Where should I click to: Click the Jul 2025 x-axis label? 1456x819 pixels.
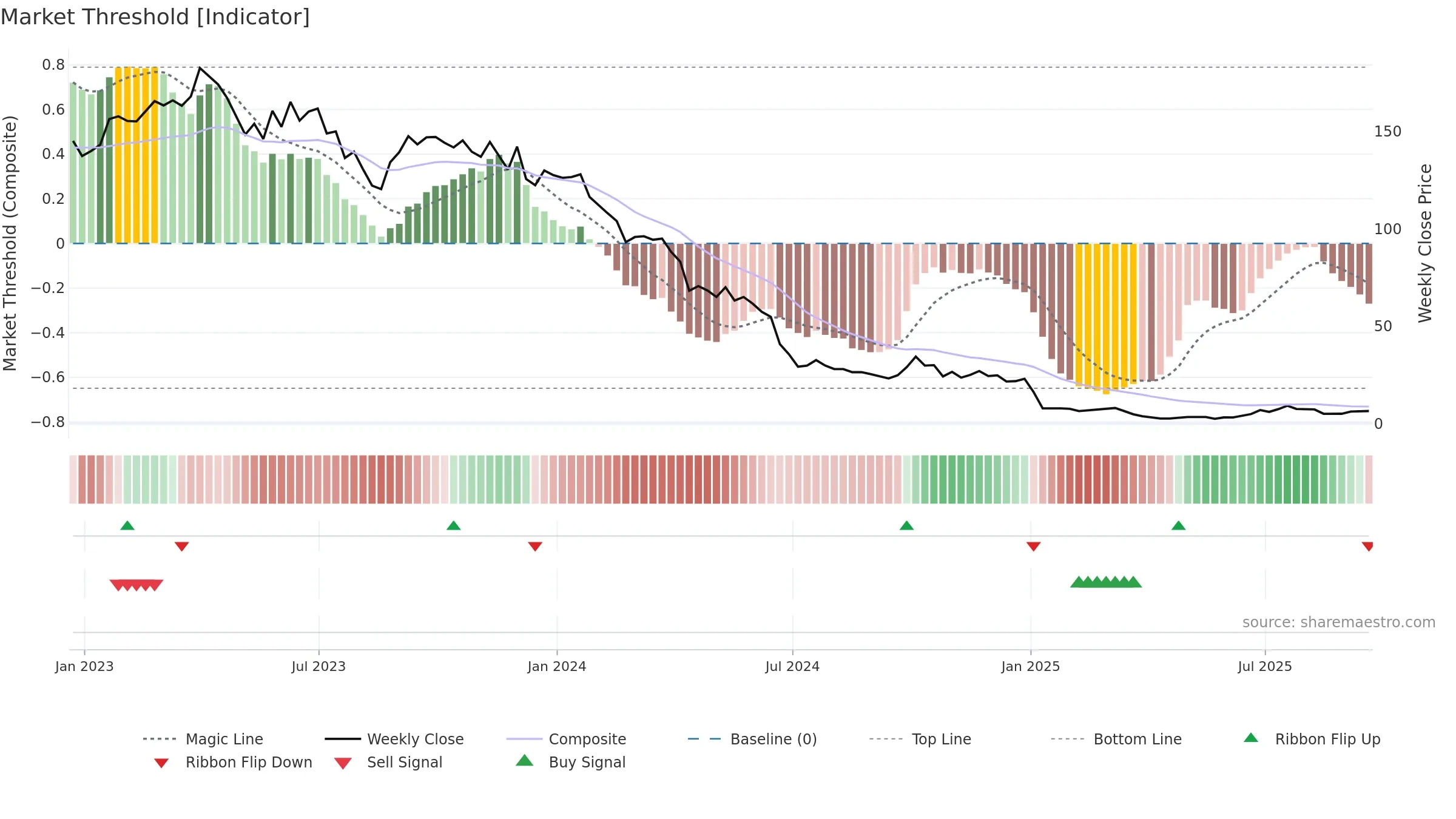(x=1265, y=666)
